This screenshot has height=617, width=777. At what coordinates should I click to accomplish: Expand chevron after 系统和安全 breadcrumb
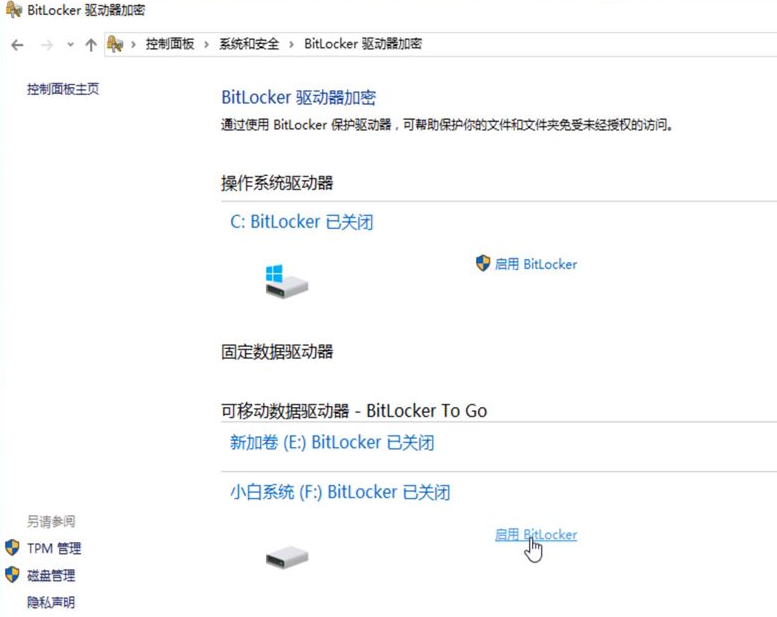pyautogui.click(x=291, y=45)
